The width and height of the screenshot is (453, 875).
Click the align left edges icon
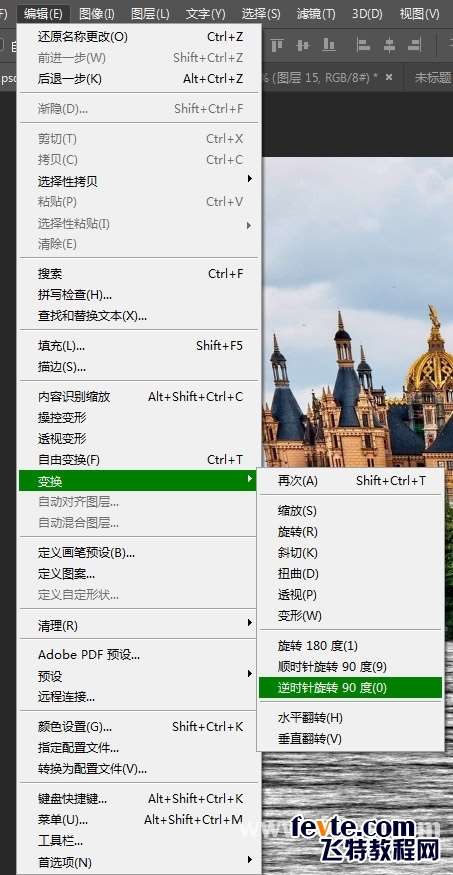364,45
